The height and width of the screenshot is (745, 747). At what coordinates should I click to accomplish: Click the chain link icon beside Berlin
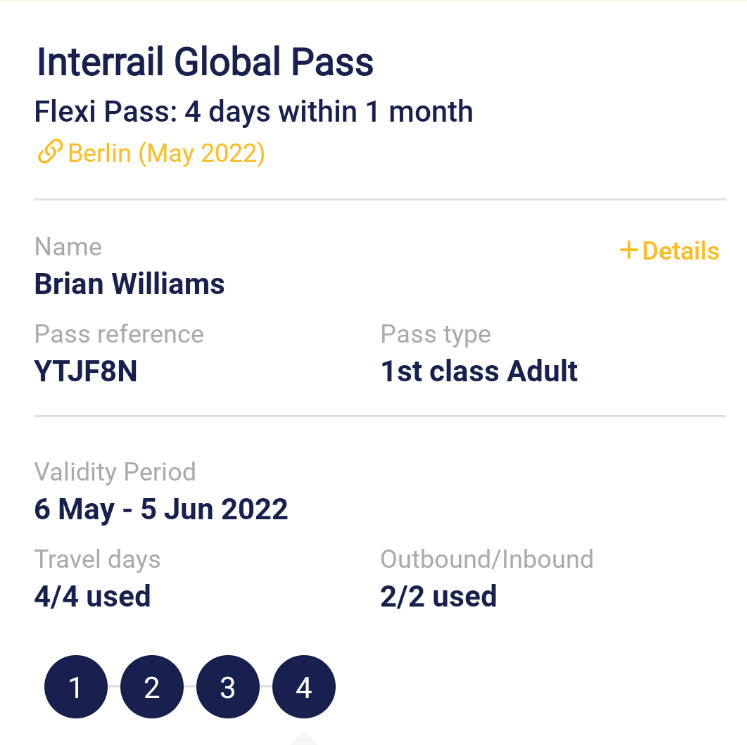pos(49,153)
